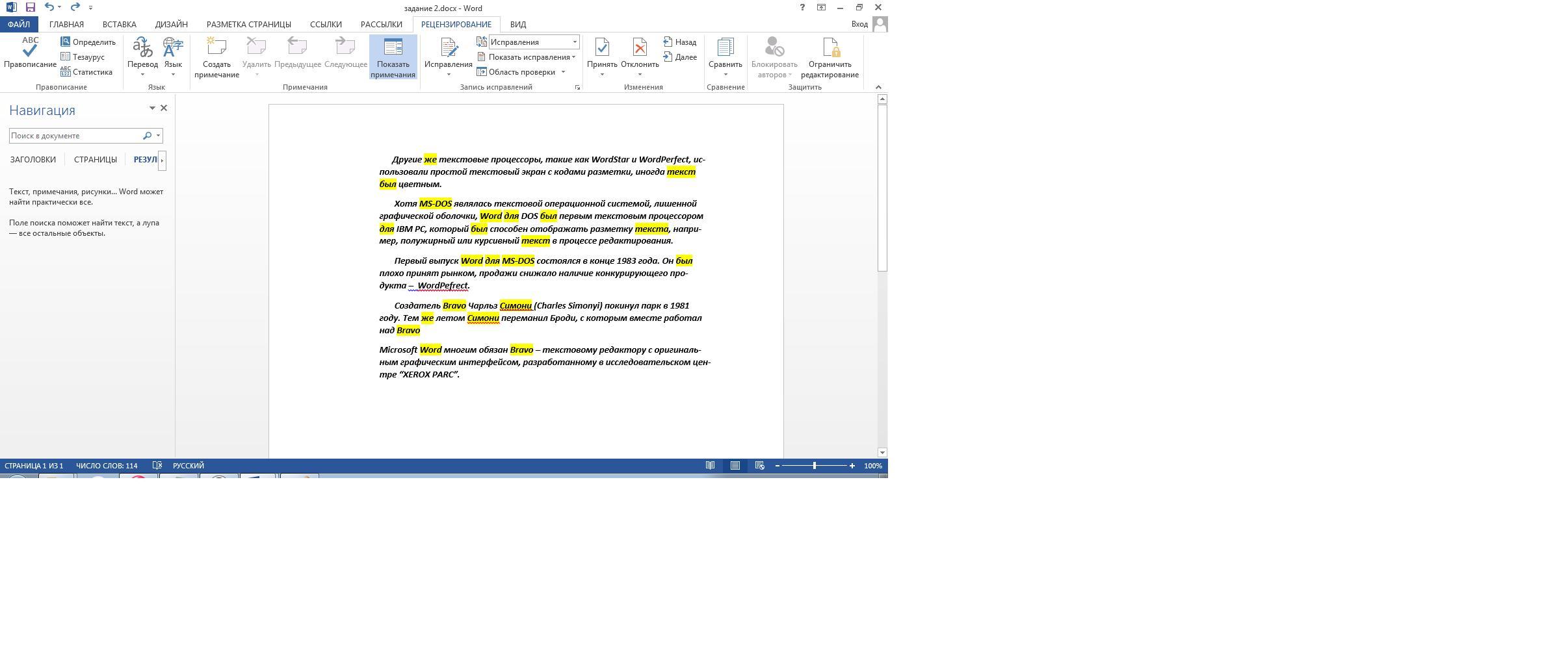
Task: Switch to Read Mode view
Action: click(711, 466)
